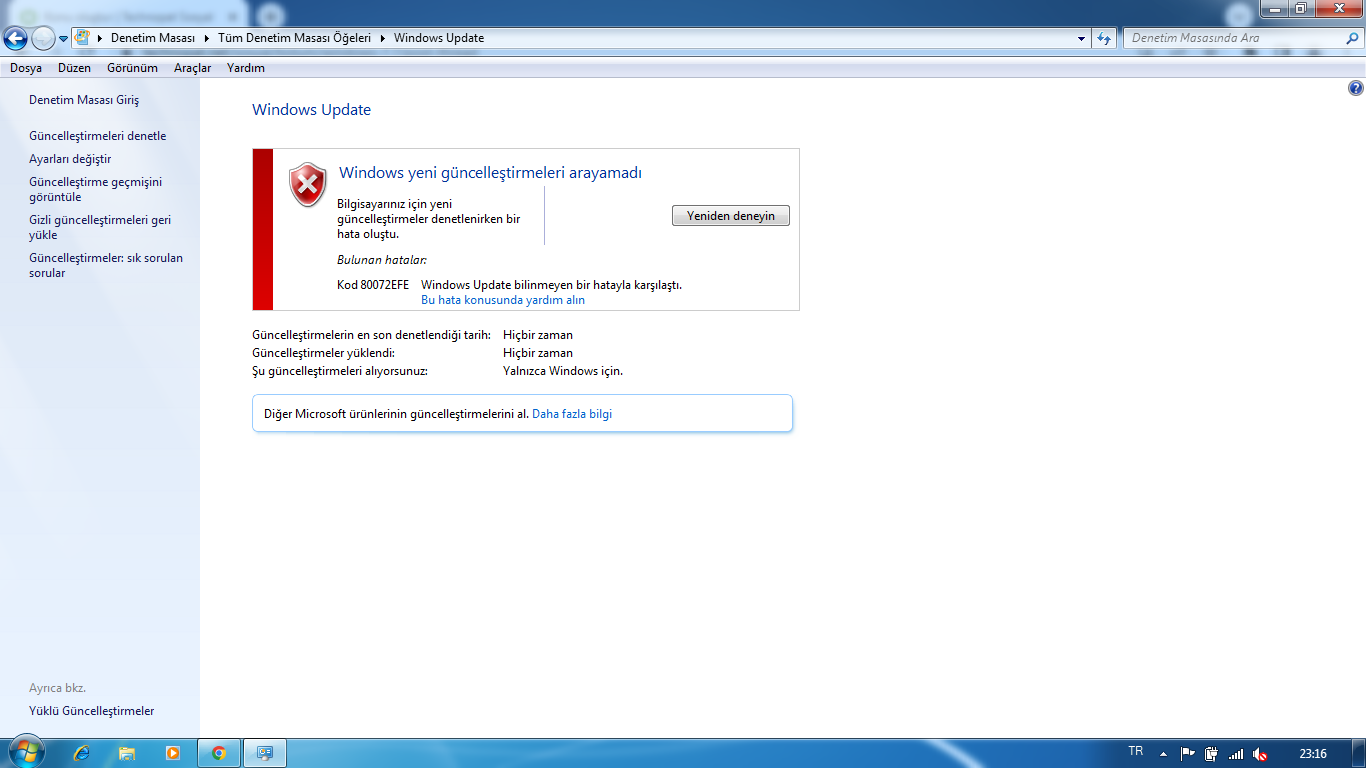Open Windows Media Player from taskbar
This screenshot has width=1366, height=768.
[173, 753]
